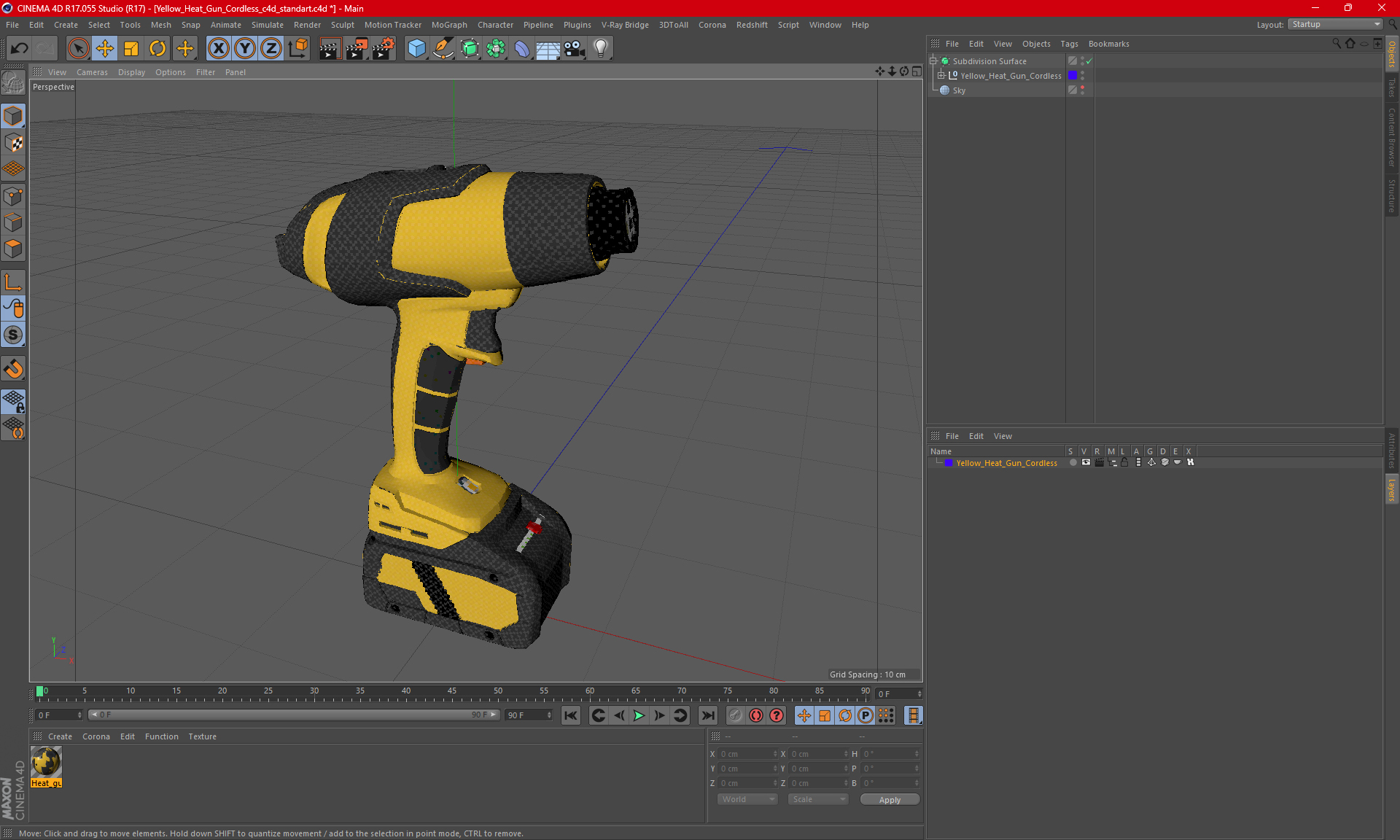Switch to Points mode
The image size is (1400, 840).
coord(13,196)
